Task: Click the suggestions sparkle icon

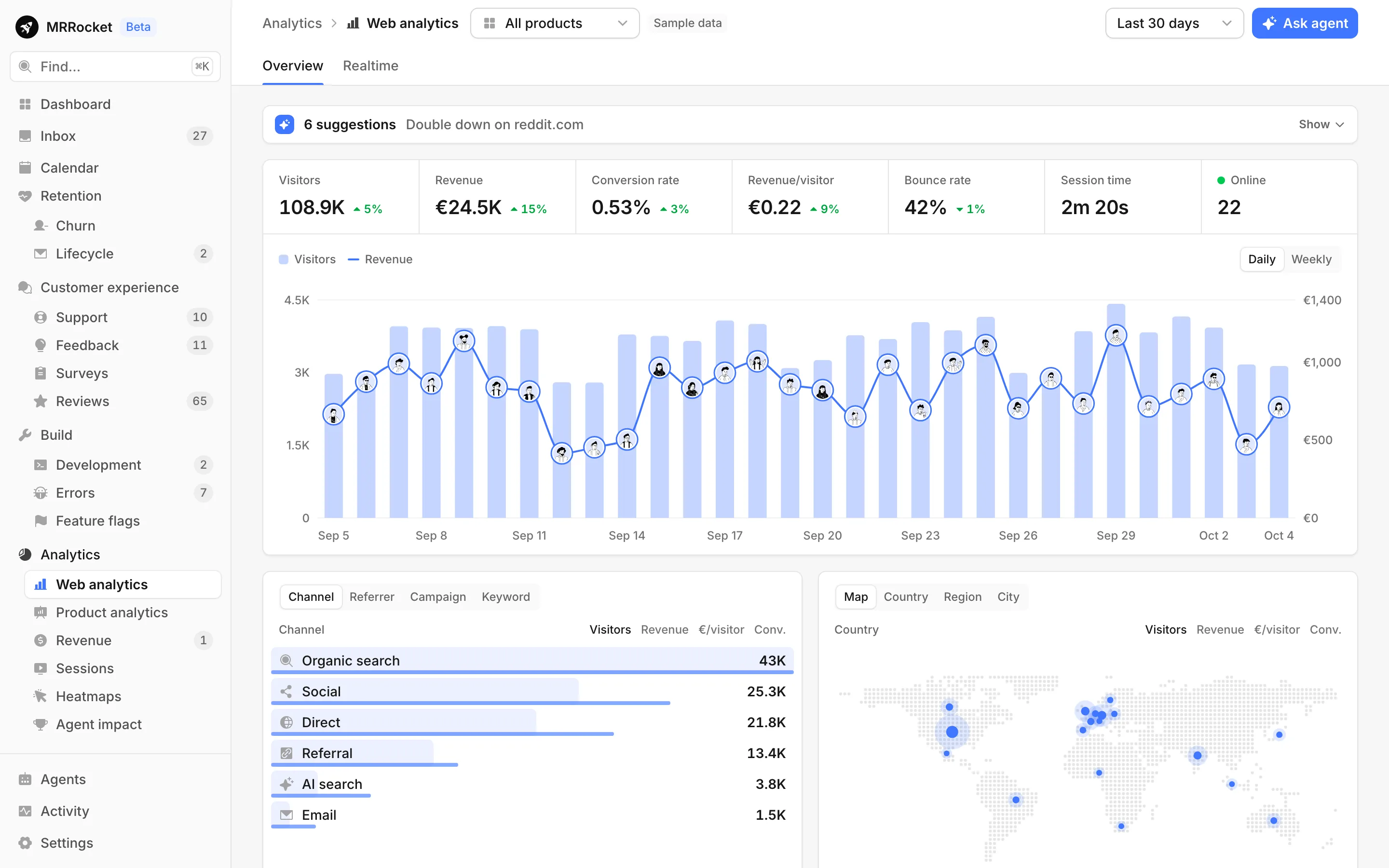Action: pos(284,124)
